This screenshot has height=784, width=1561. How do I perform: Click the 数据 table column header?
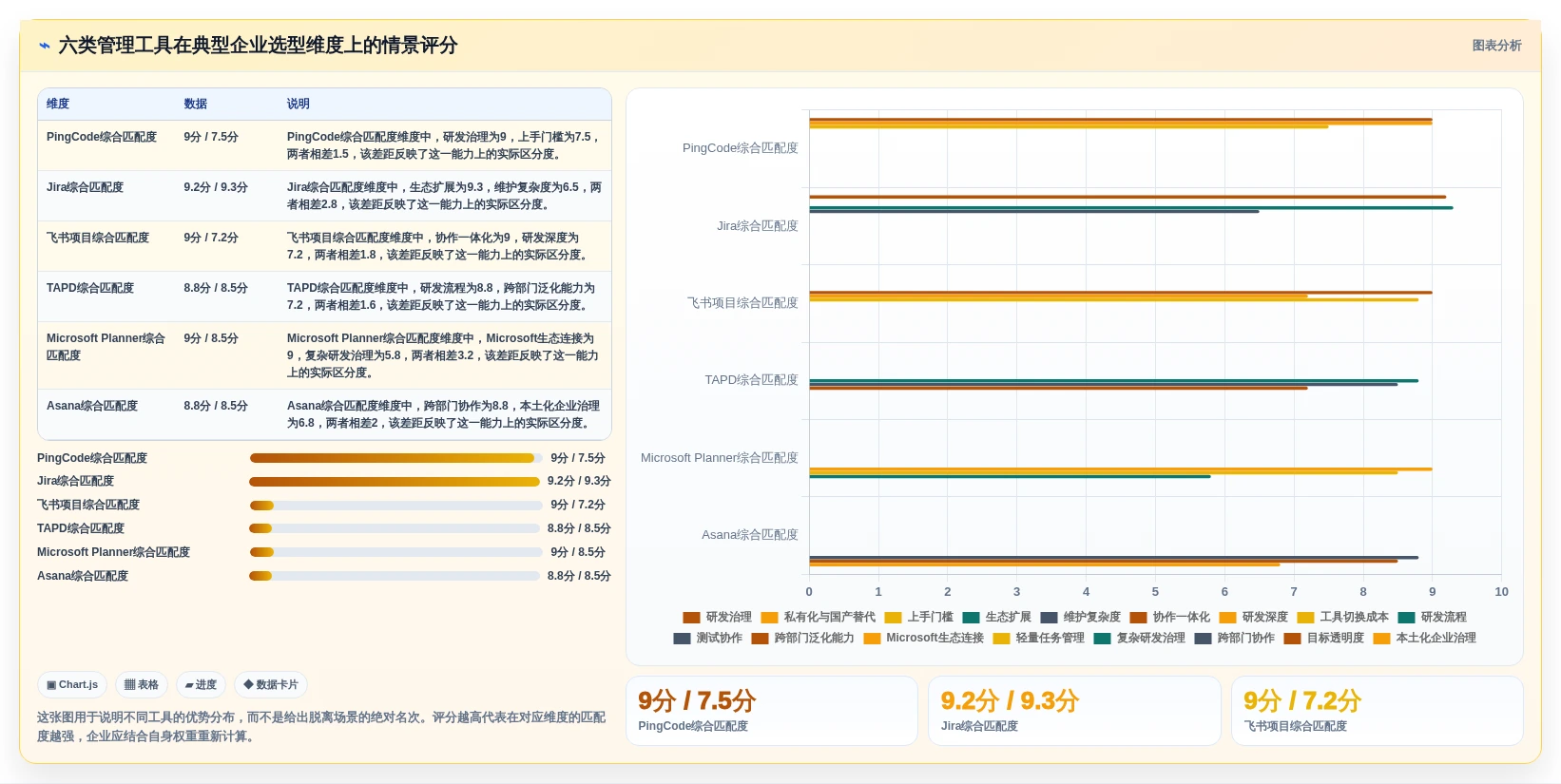point(196,104)
